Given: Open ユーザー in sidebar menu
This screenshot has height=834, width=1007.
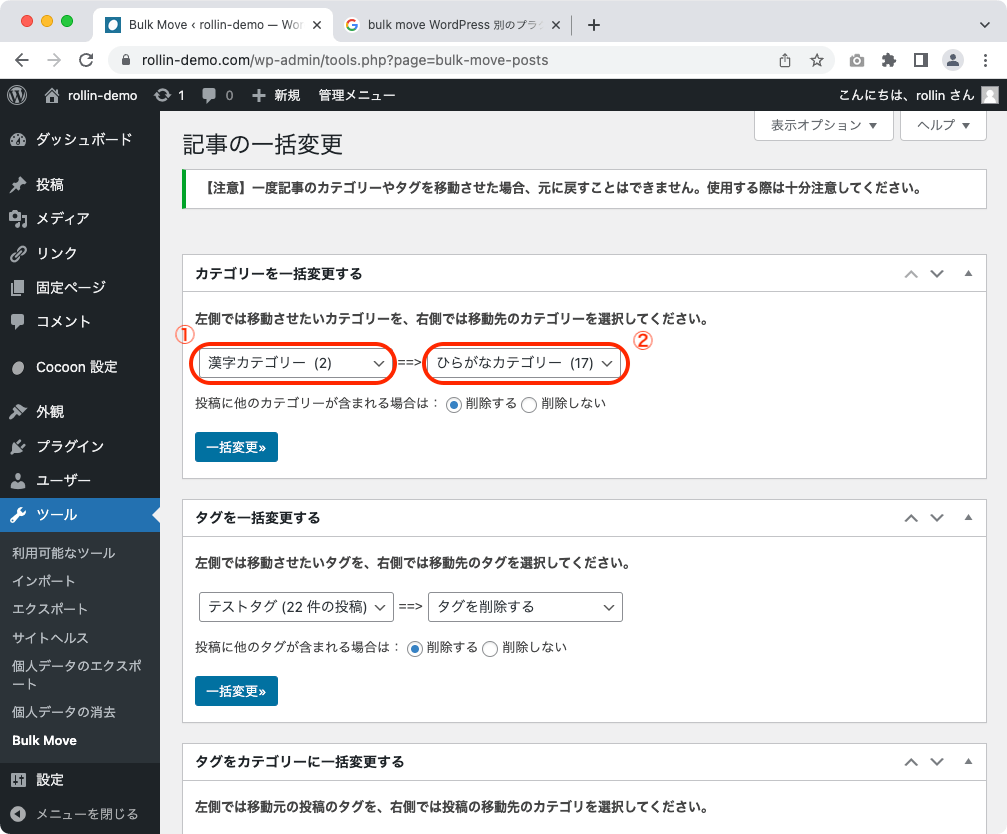Looking at the screenshot, I should [80, 480].
